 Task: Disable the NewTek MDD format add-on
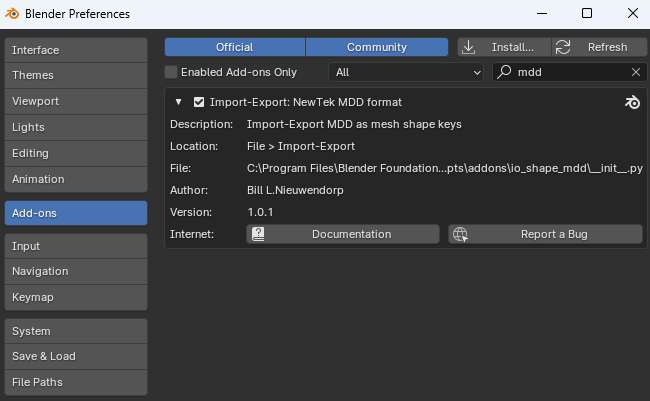[199, 102]
